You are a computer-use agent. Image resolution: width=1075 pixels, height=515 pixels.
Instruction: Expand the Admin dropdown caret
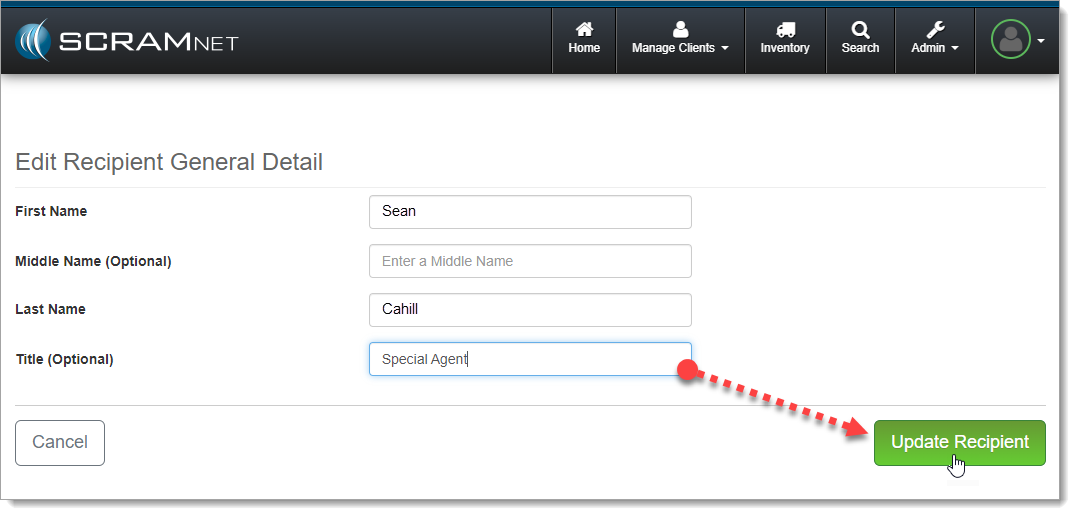[955, 49]
